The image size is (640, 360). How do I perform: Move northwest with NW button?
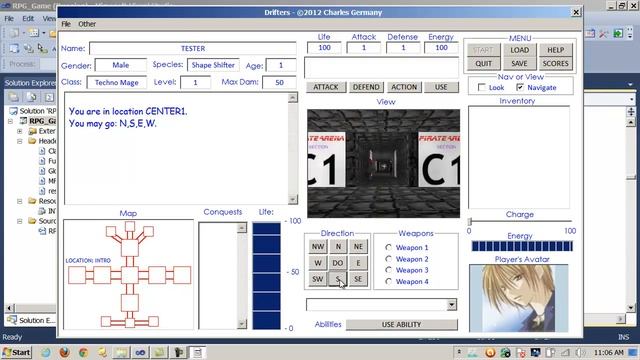click(318, 246)
